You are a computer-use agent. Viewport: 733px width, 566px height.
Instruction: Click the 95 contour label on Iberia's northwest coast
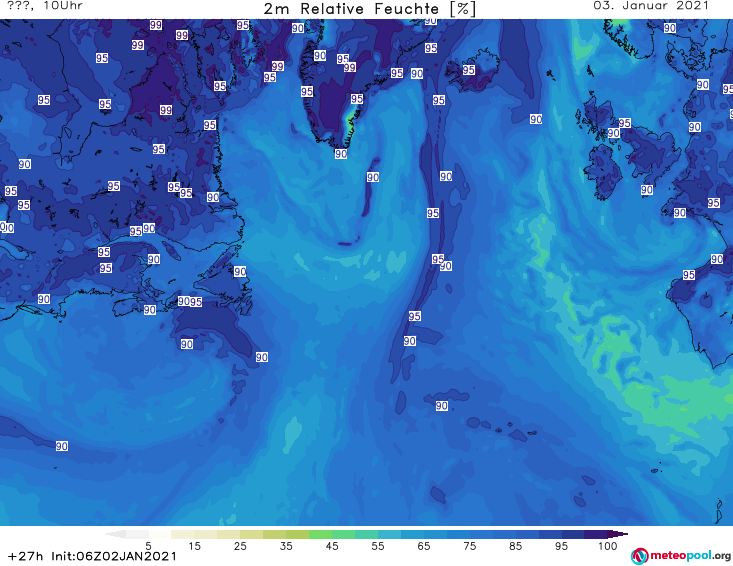click(x=689, y=275)
